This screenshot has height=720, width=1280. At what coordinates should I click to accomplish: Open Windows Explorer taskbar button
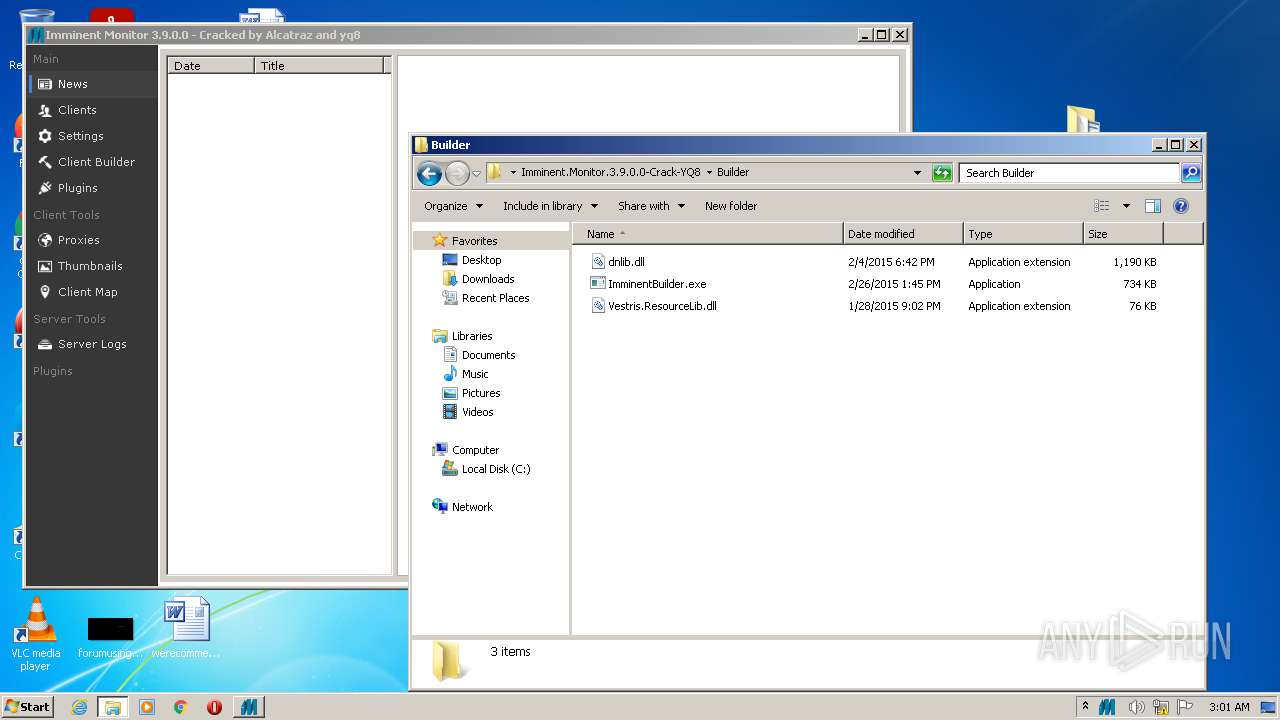pyautogui.click(x=113, y=707)
